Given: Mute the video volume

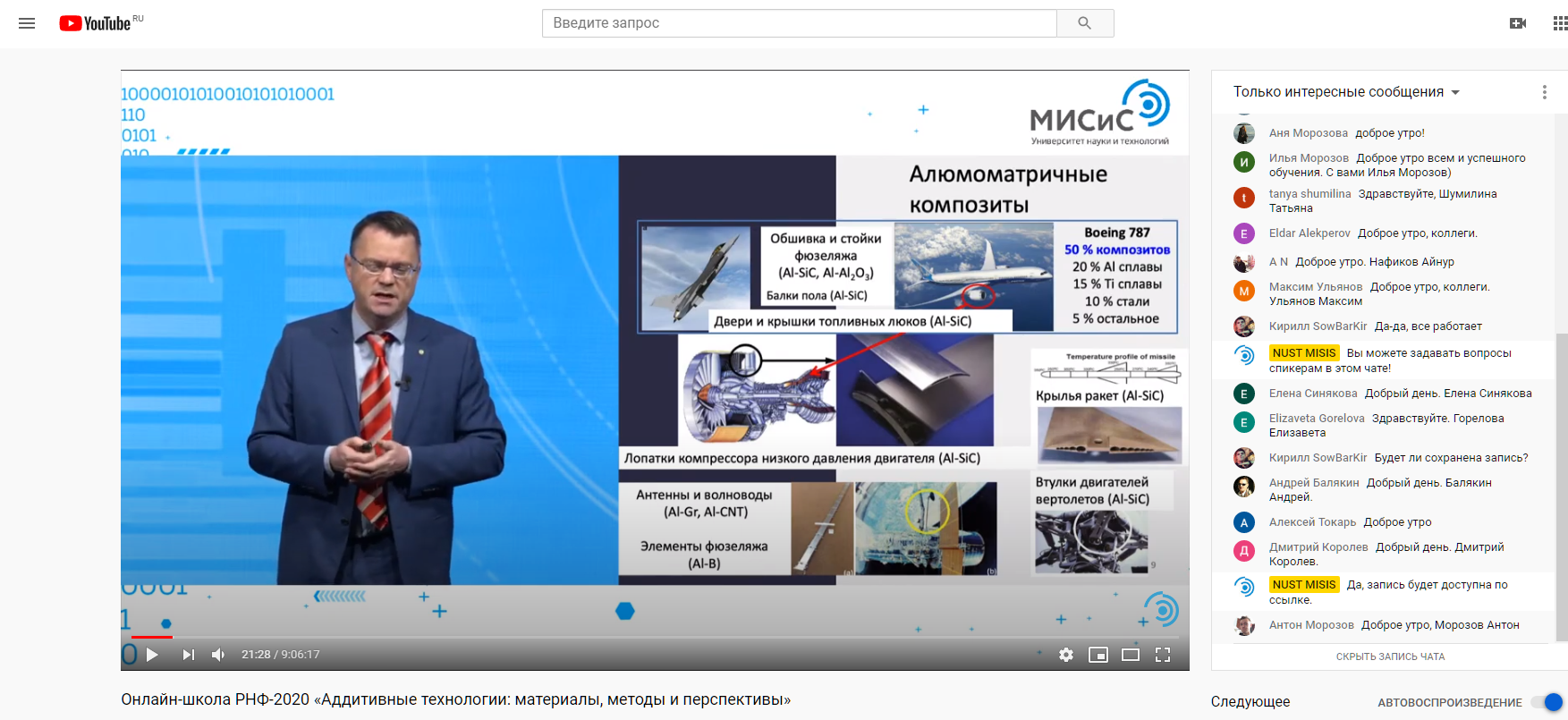Looking at the screenshot, I should tap(218, 655).
